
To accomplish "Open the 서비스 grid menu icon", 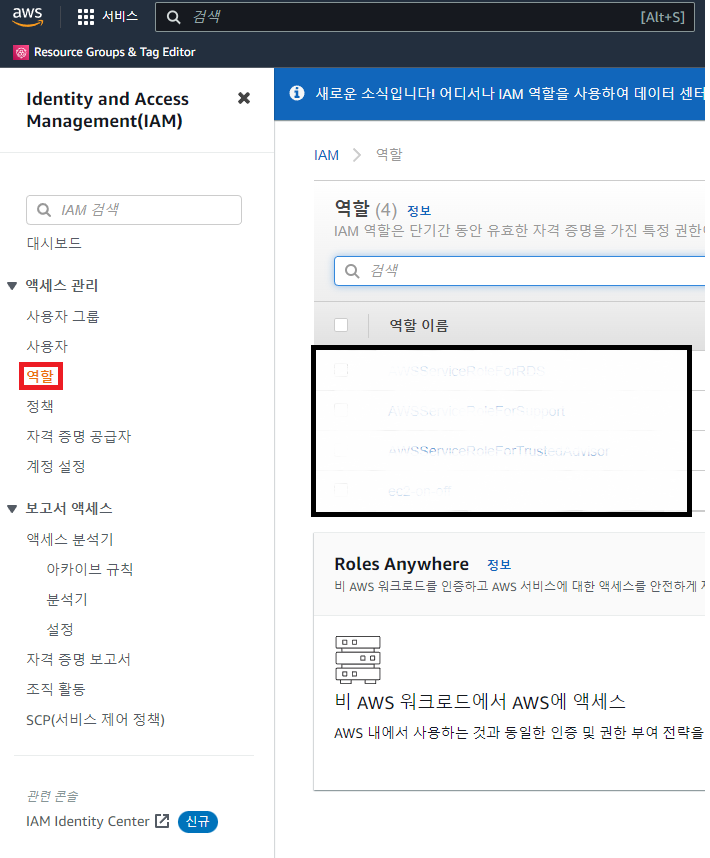I will (85, 17).
